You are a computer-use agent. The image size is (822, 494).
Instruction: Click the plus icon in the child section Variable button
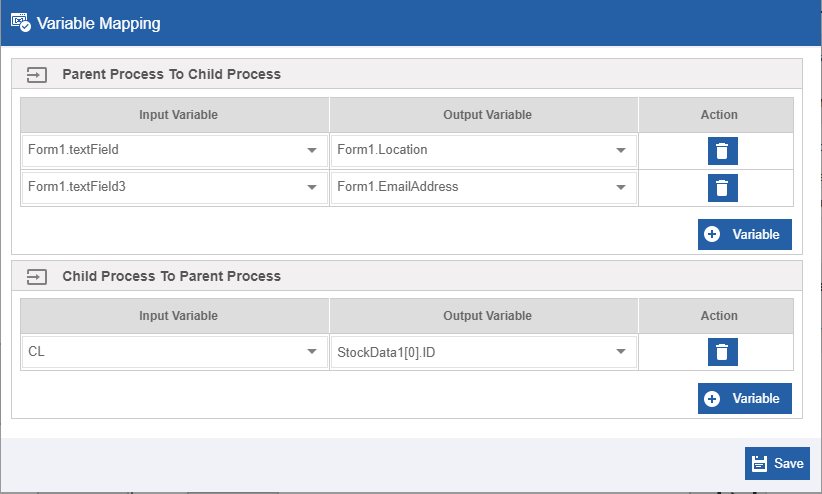712,399
